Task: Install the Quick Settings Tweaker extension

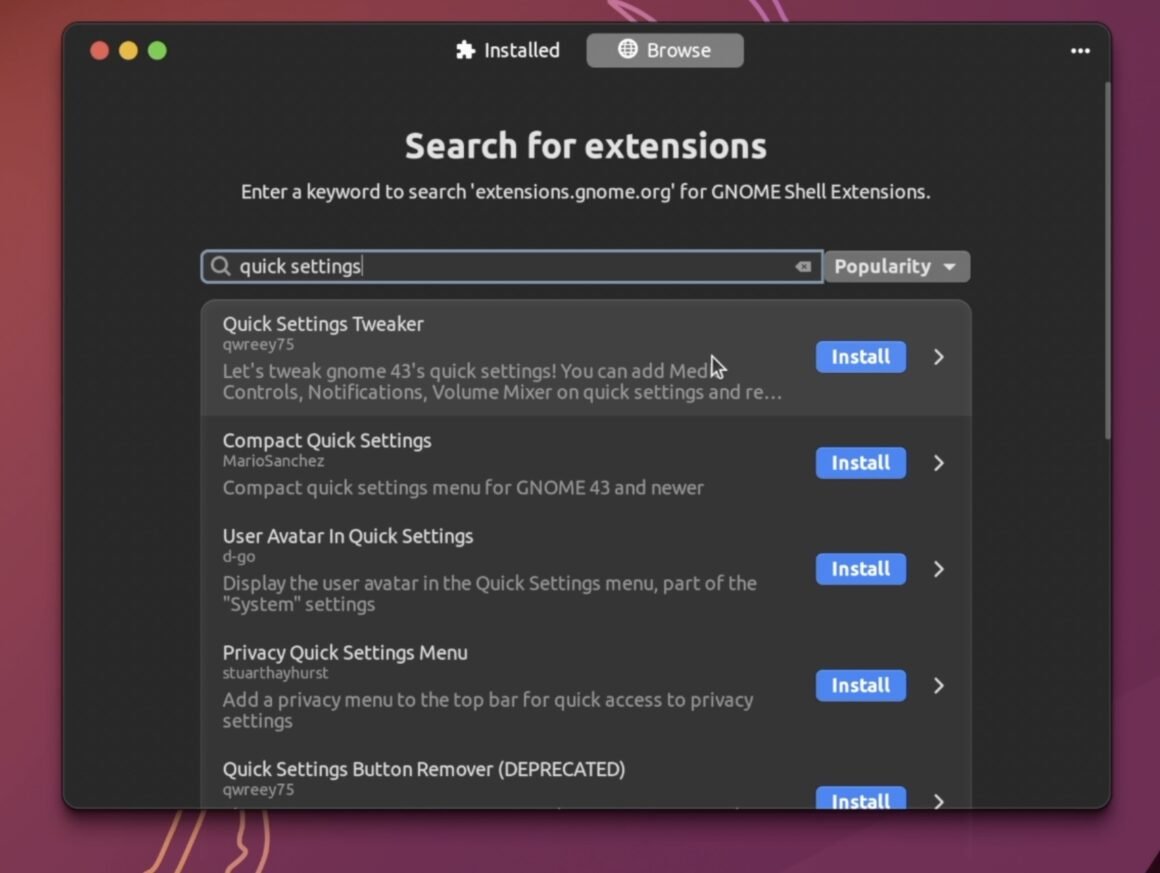Action: 860,357
